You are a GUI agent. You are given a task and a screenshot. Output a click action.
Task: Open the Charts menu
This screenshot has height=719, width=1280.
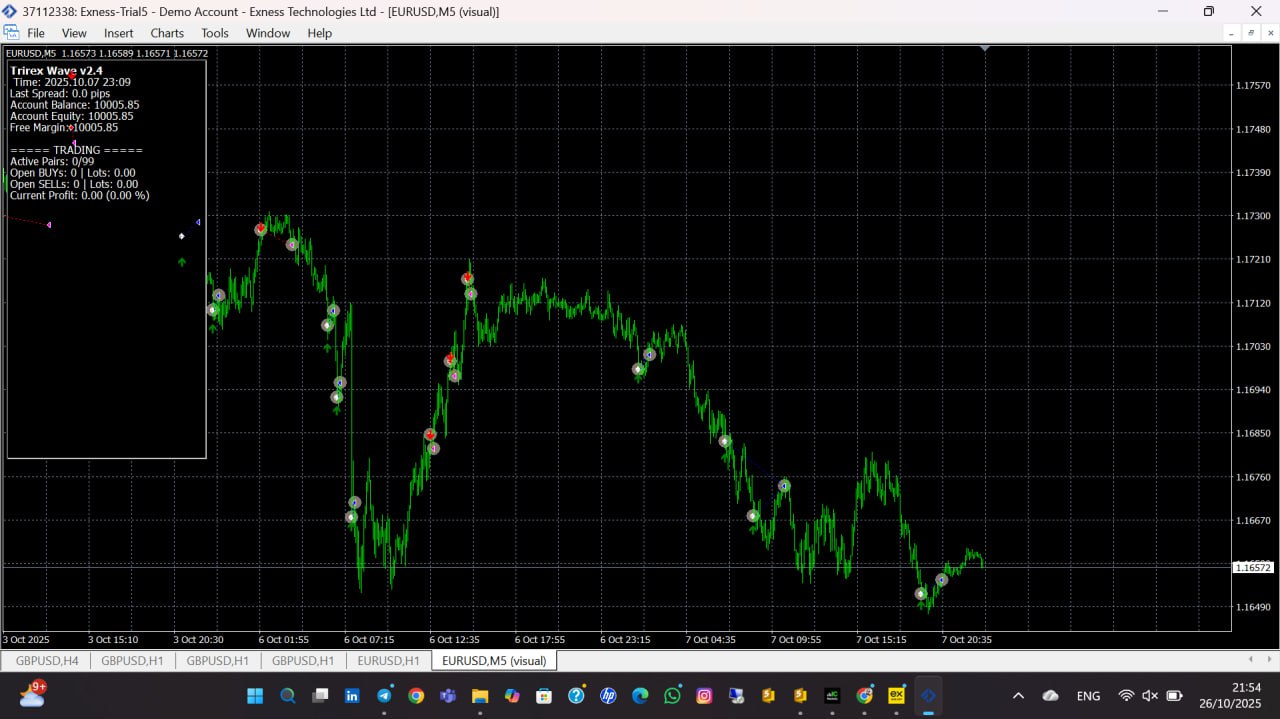(167, 33)
